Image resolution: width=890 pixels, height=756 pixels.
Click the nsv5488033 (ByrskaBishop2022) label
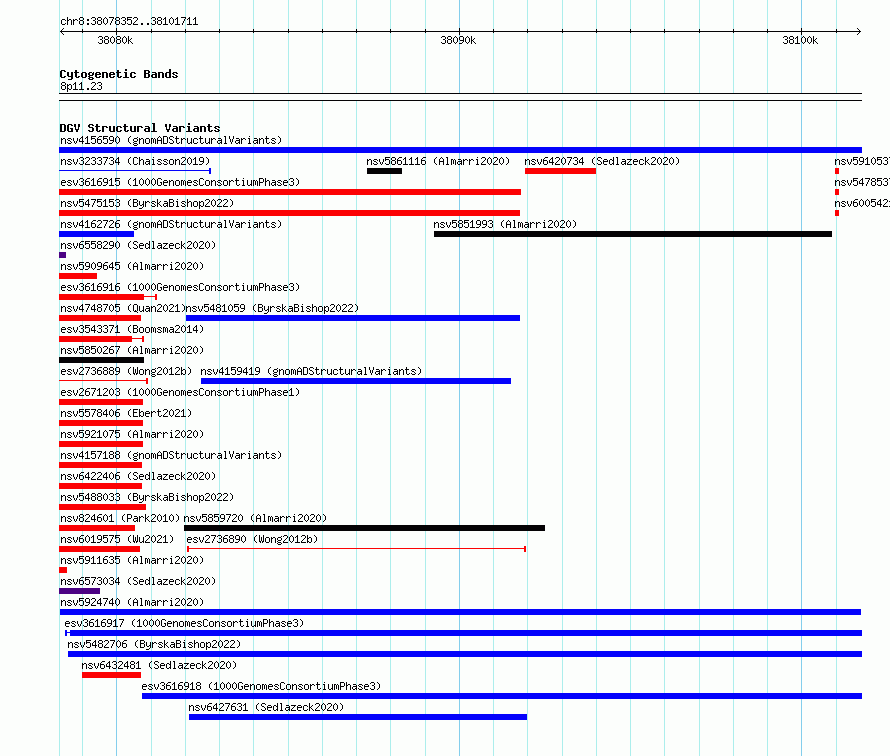(147, 497)
